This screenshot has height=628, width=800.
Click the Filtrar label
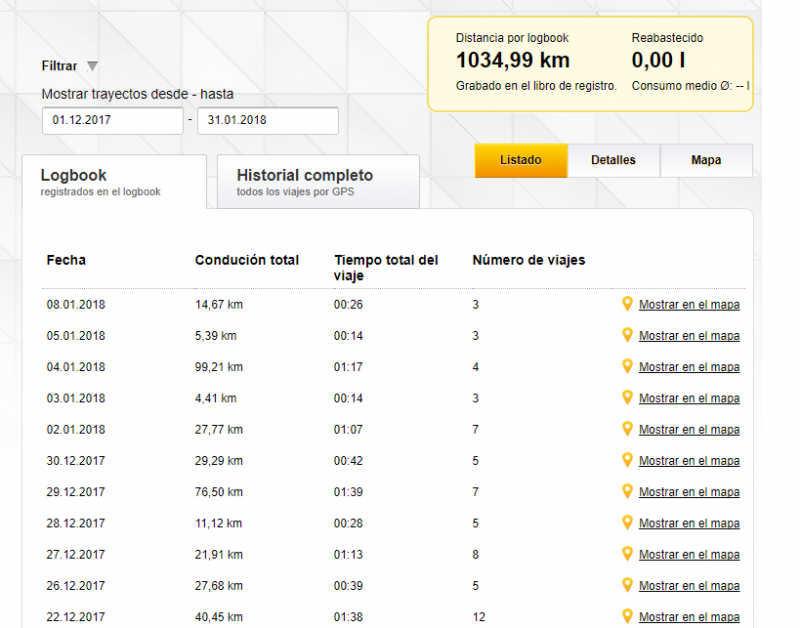pyautogui.click(x=59, y=66)
